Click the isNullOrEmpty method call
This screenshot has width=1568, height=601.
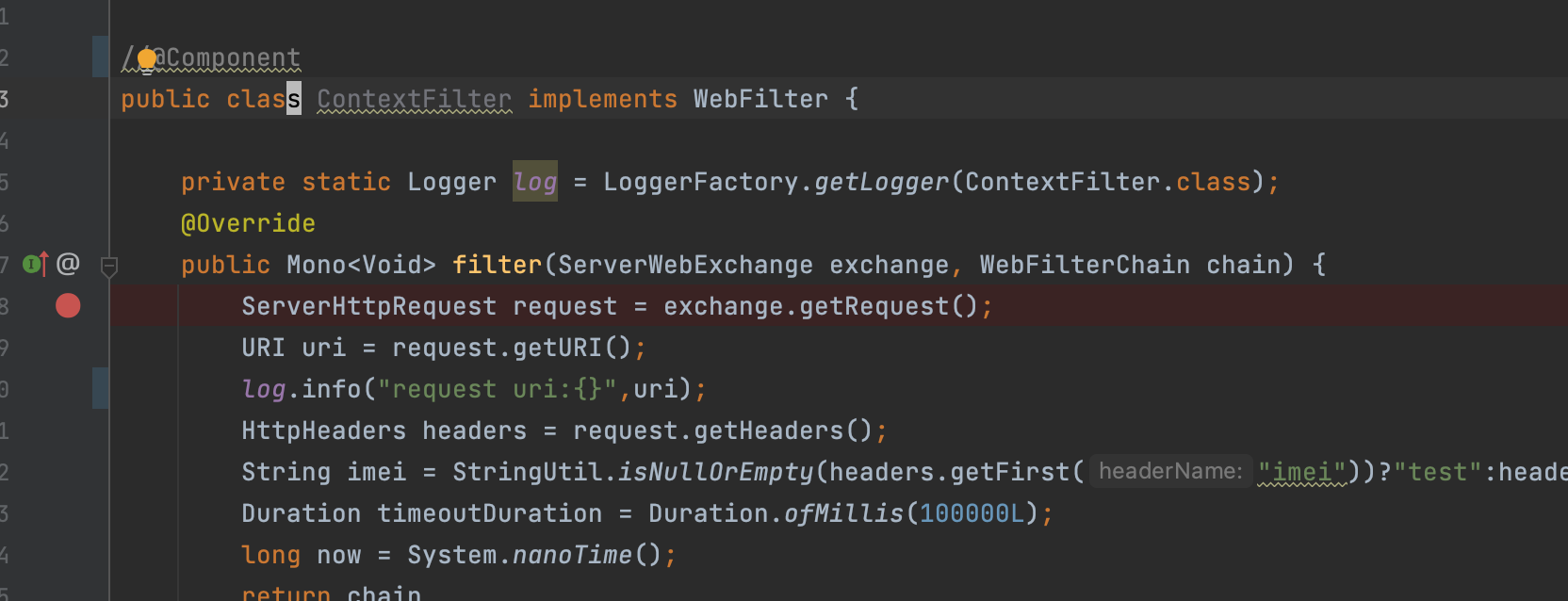click(x=716, y=472)
